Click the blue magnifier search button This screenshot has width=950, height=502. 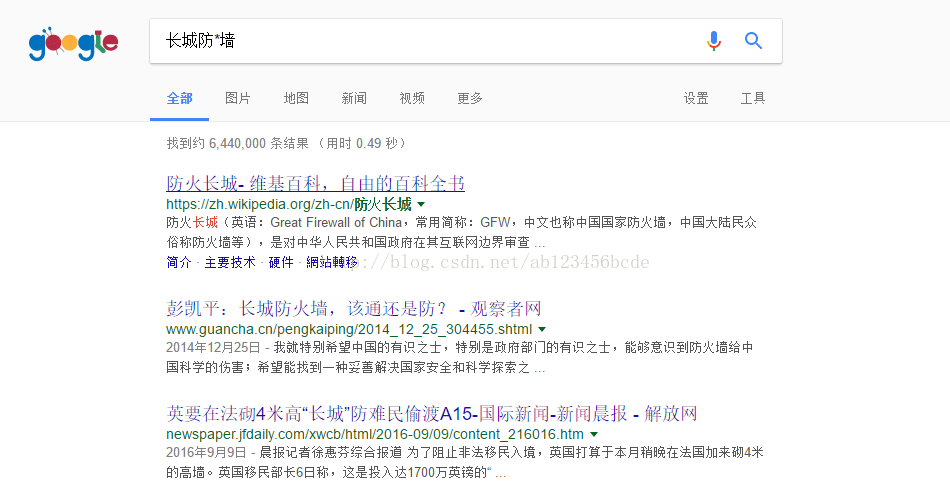753,41
